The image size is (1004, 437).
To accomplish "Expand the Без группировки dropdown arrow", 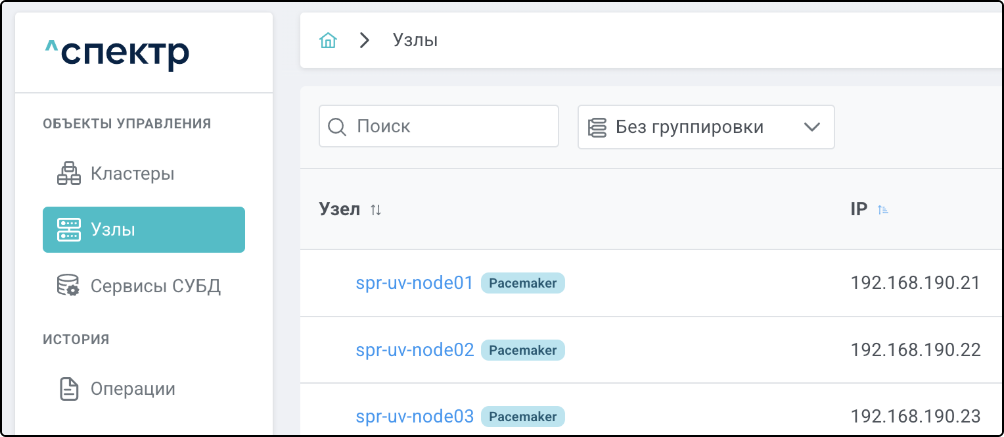I will click(x=811, y=127).
